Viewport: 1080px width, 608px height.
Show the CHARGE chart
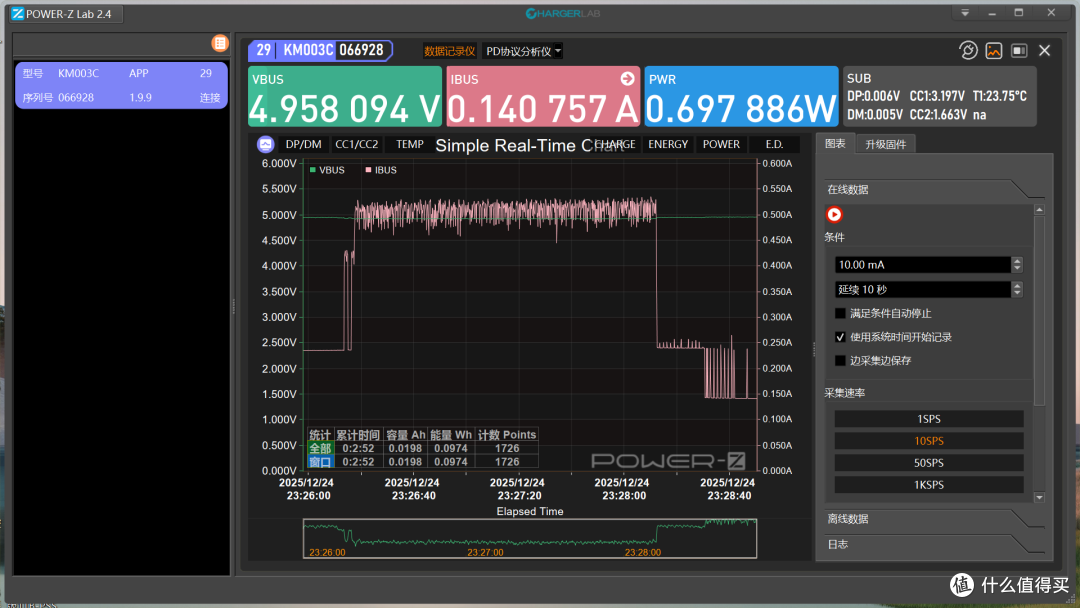click(615, 144)
